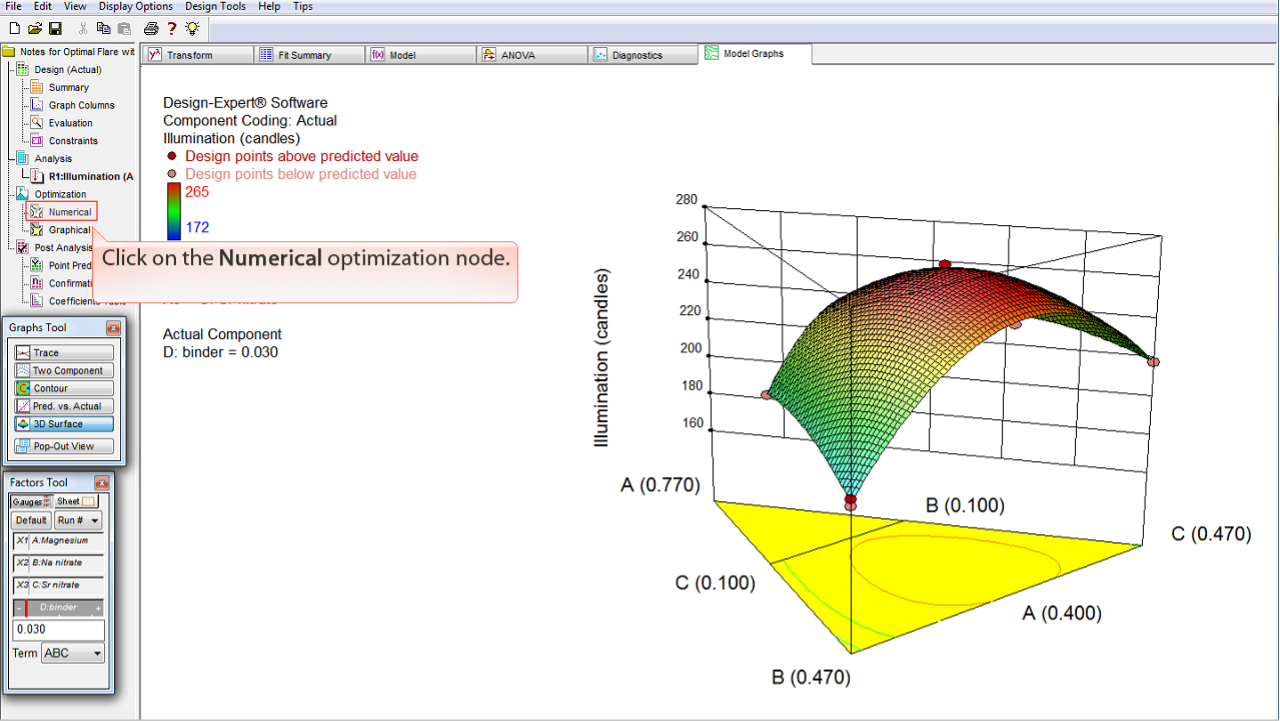Click the Pred. vs. Actual button

[64, 406]
